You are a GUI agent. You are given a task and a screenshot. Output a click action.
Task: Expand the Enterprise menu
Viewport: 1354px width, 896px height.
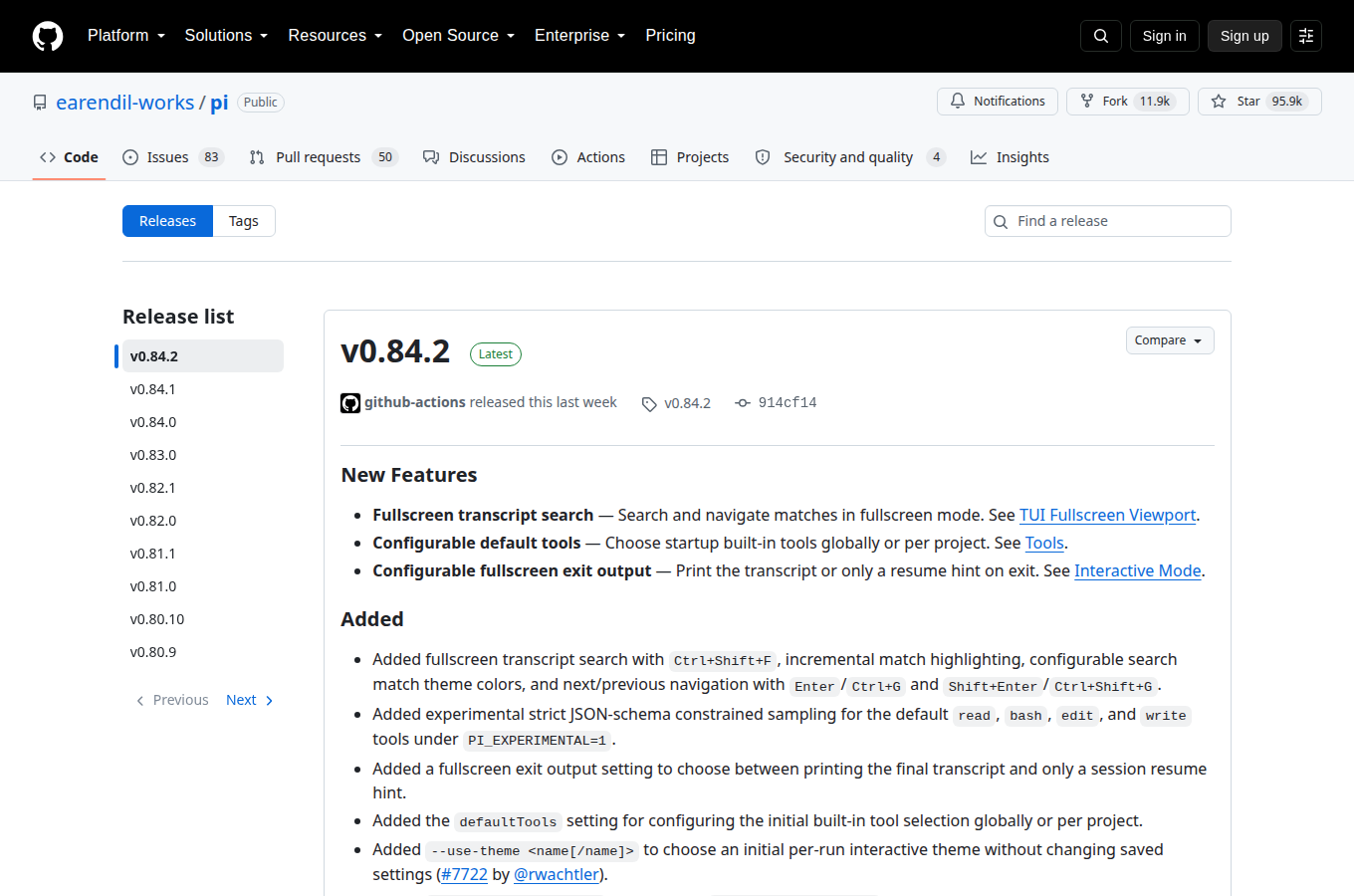coord(579,36)
